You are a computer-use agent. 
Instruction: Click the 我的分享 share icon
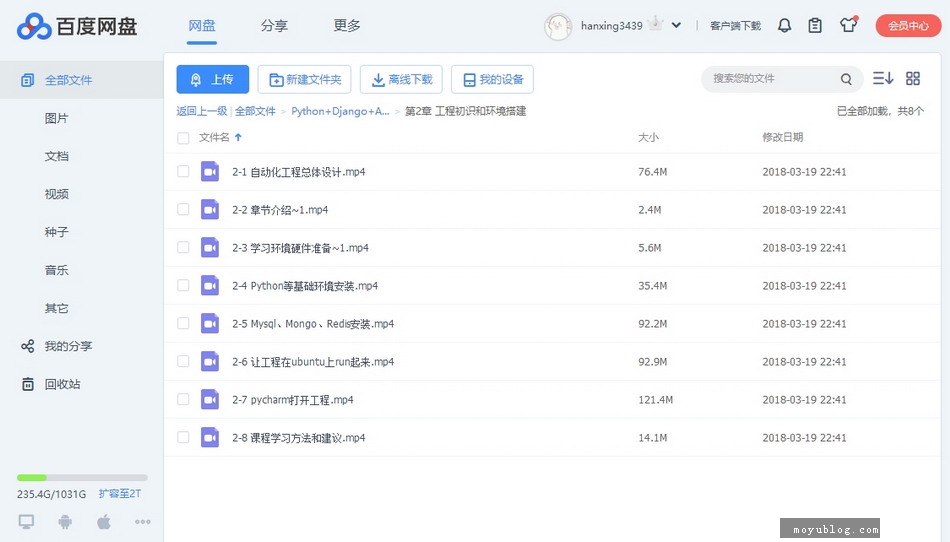(27, 346)
